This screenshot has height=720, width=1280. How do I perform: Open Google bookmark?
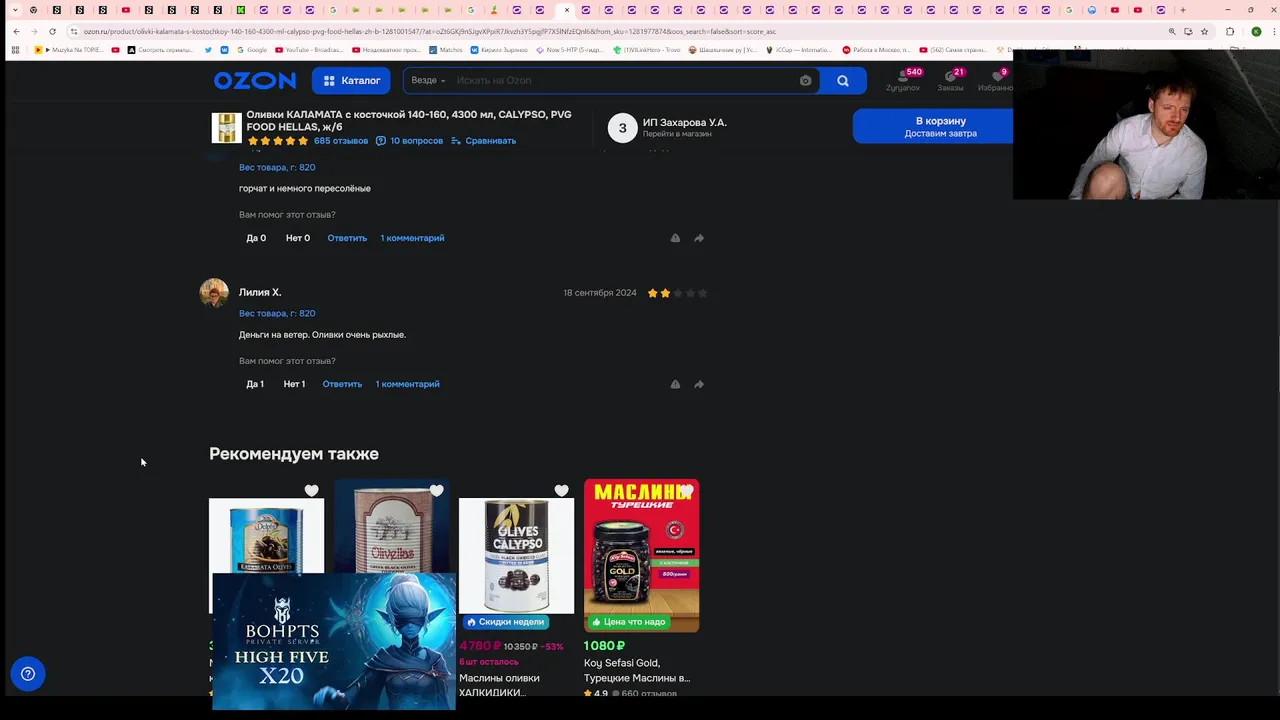point(252,49)
